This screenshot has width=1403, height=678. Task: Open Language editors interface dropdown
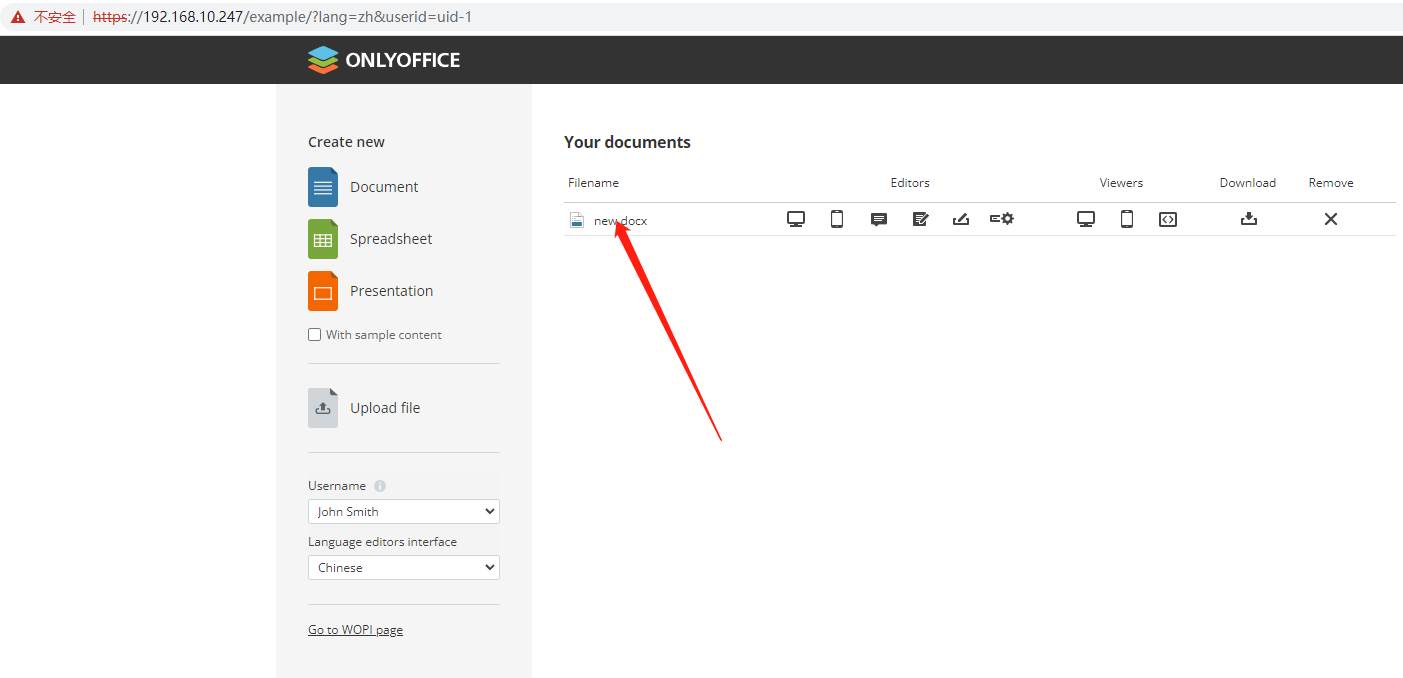click(404, 567)
